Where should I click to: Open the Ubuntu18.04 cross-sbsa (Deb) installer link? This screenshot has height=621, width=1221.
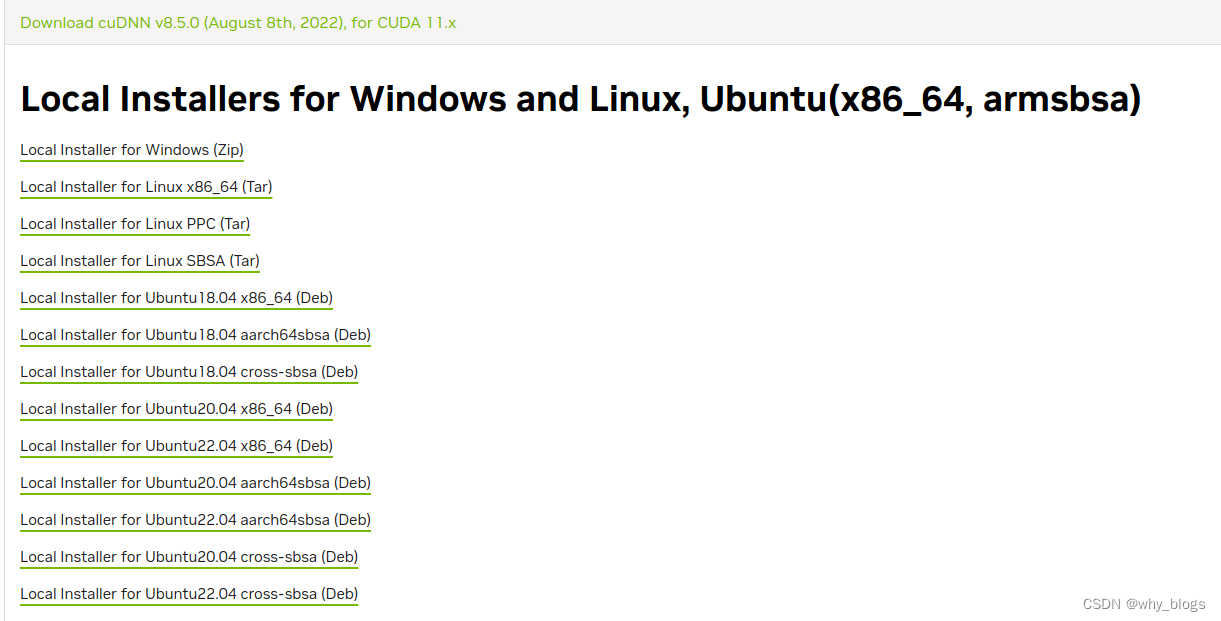click(x=188, y=372)
